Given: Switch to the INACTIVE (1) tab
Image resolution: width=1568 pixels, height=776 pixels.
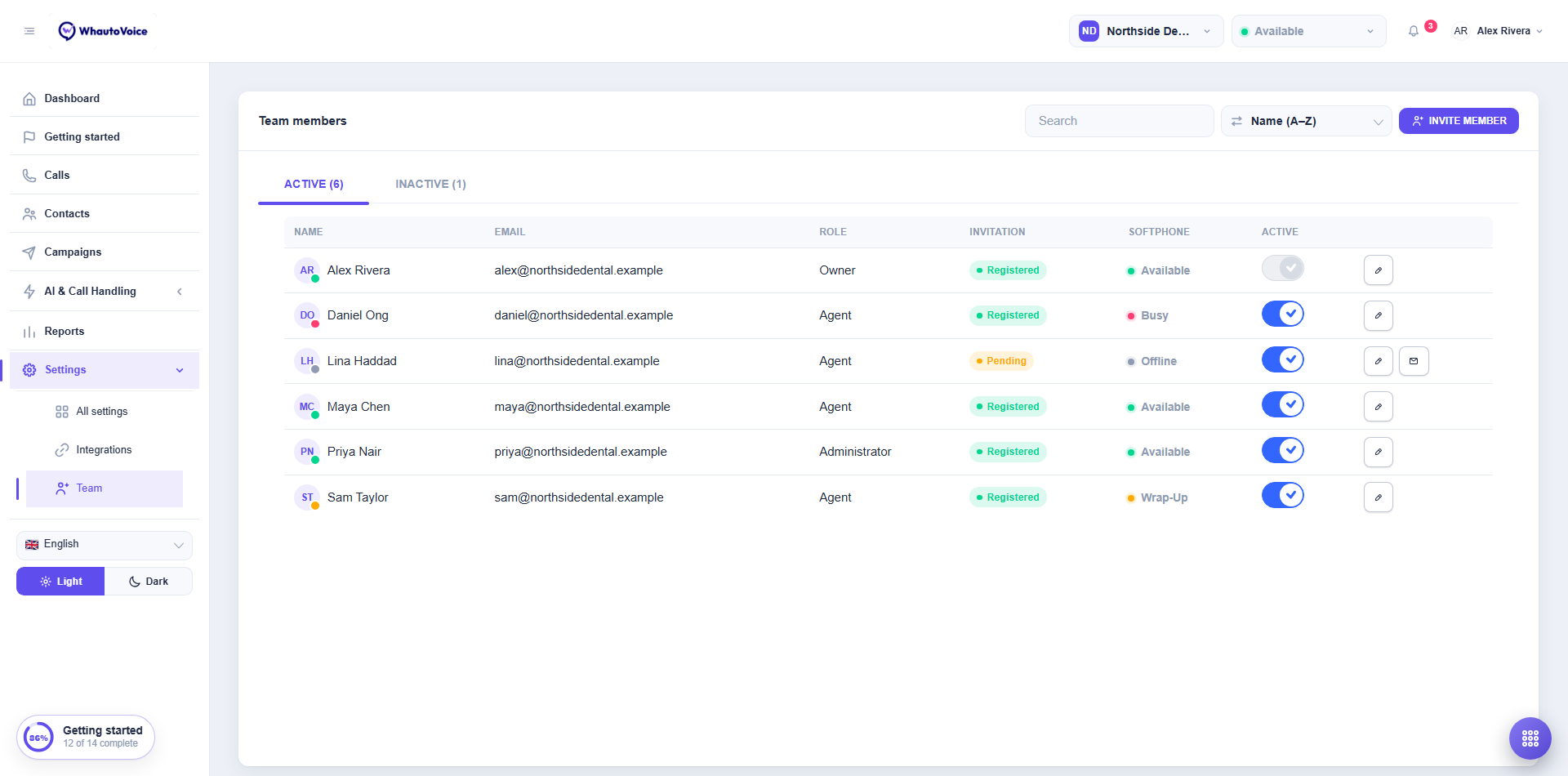Looking at the screenshot, I should coord(430,184).
